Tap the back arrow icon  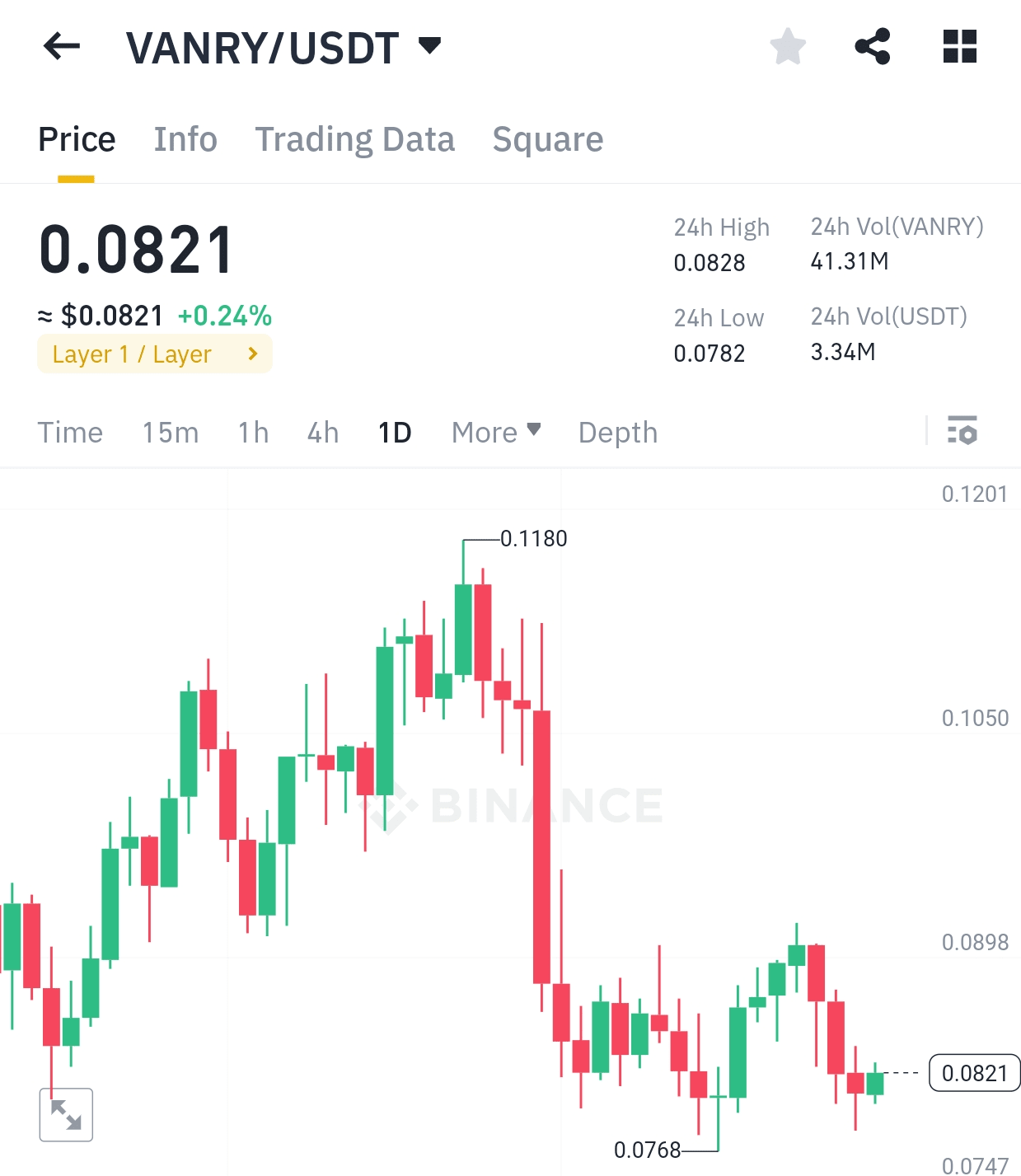click(x=62, y=46)
